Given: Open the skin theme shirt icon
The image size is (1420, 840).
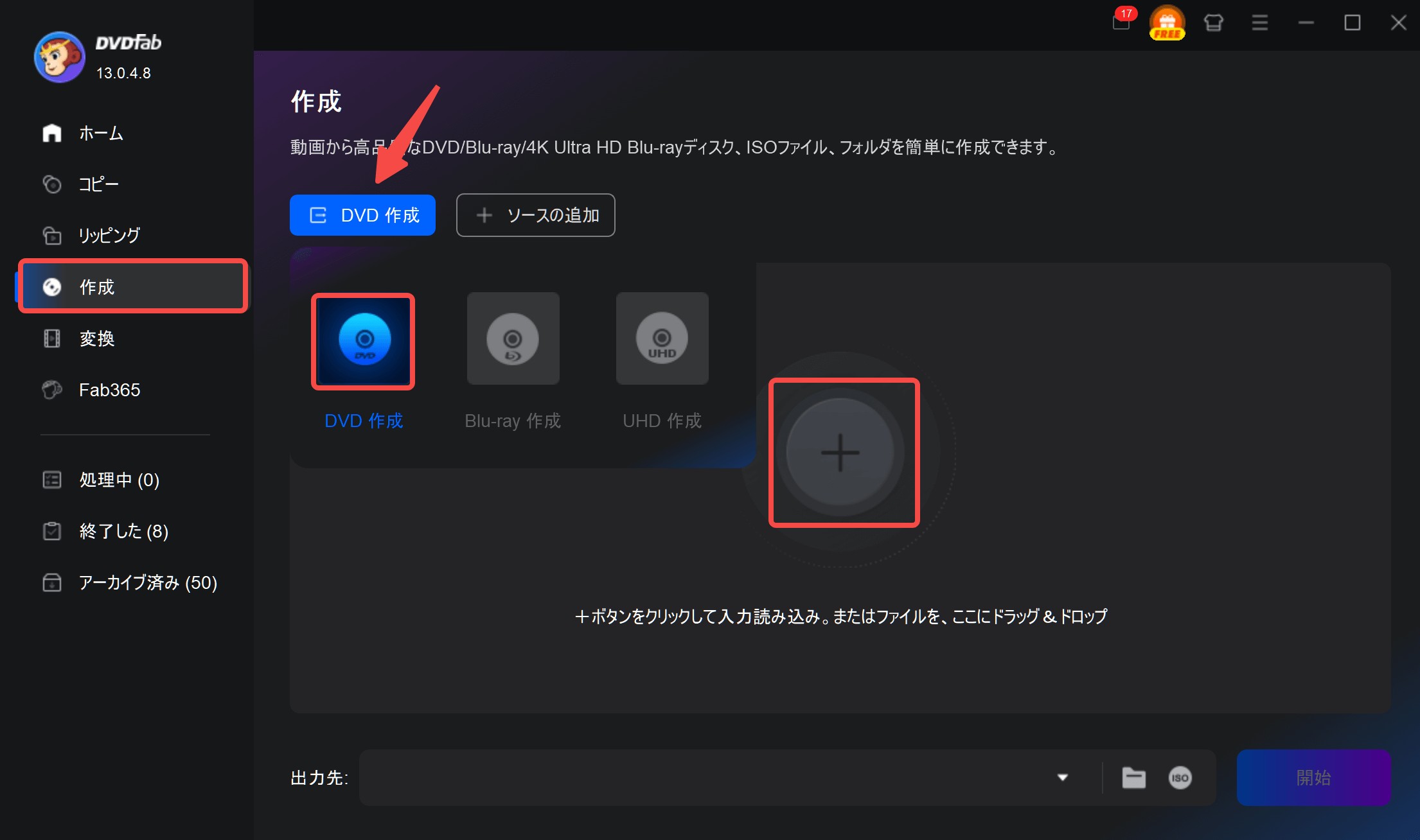Looking at the screenshot, I should point(1213,23).
